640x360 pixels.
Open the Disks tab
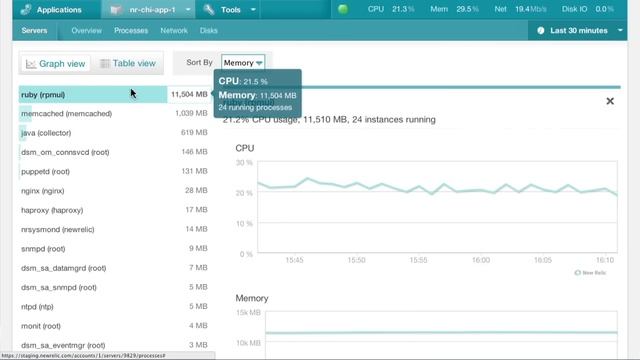[x=209, y=31]
